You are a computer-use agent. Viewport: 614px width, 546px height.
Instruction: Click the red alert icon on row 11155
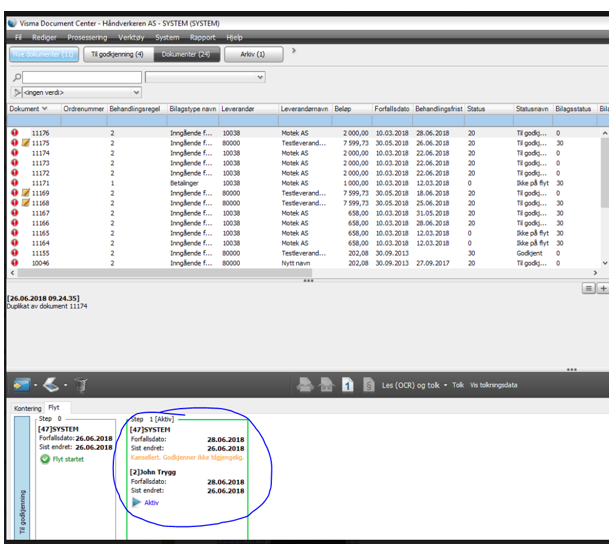coord(14,253)
